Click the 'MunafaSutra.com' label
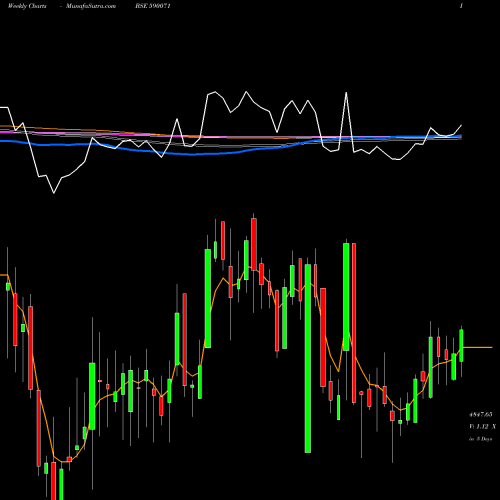Image resolution: width=500 pixels, height=500 pixels. tap(91, 6)
